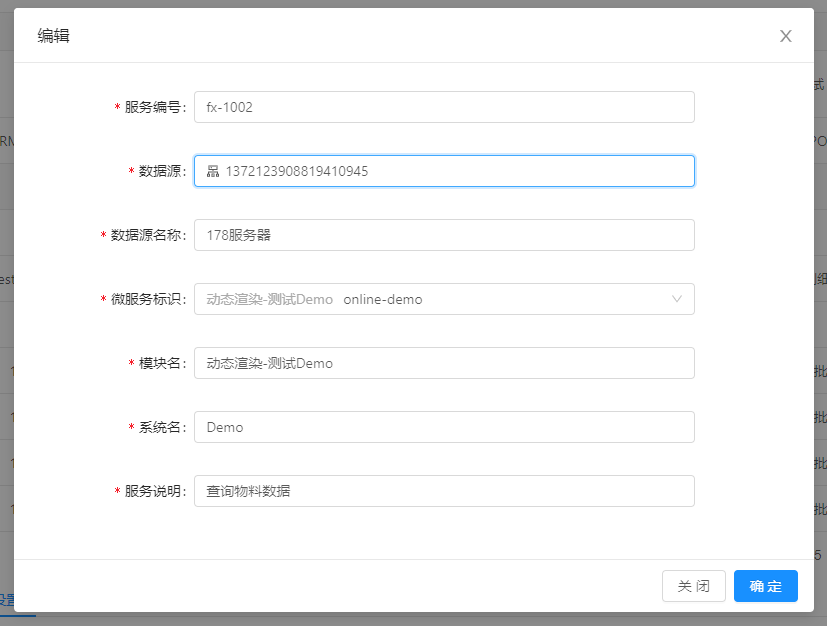Focus the 服务编号 input with fx-1002

pyautogui.click(x=444, y=107)
